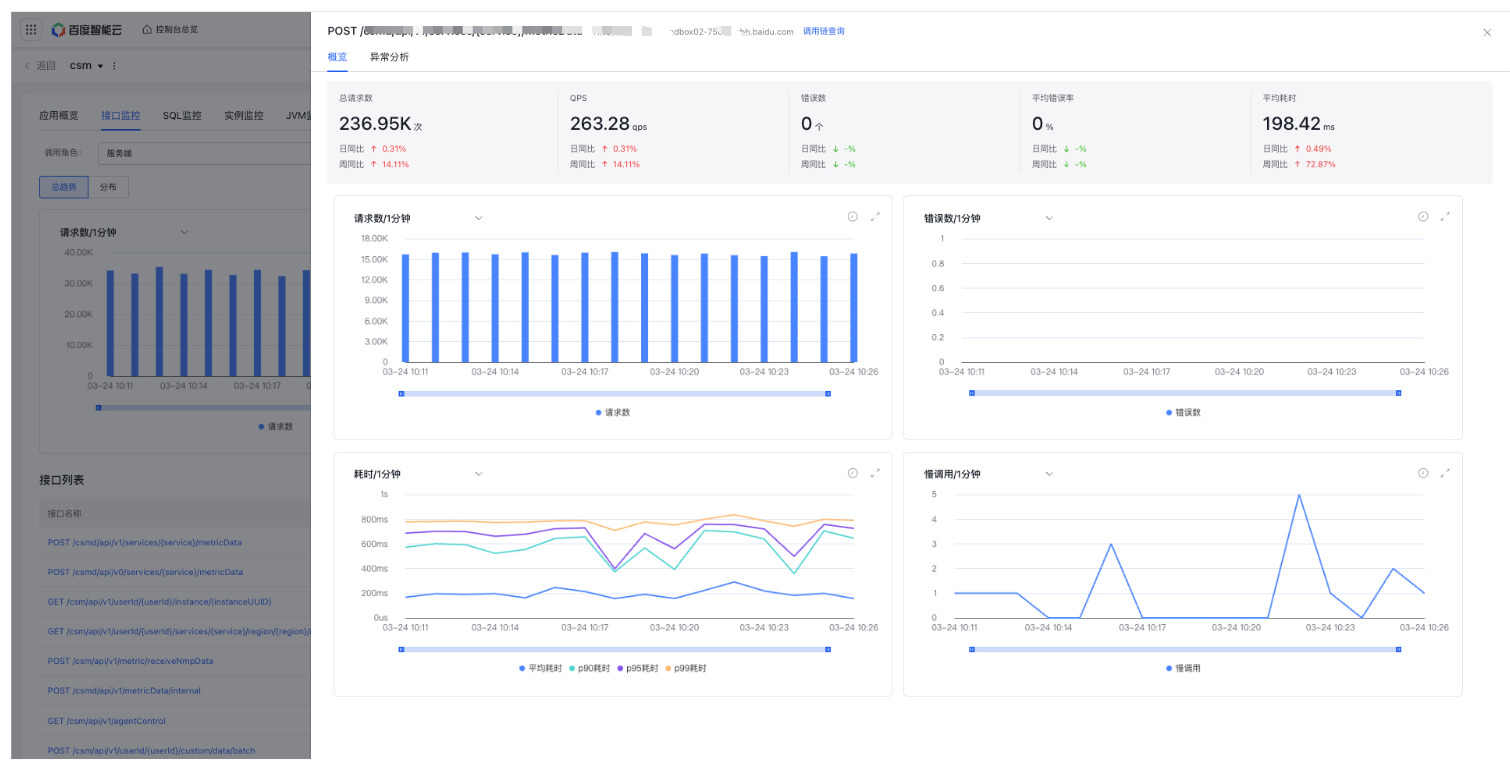The height and width of the screenshot is (771, 1510).
Task: Open POST /csmd/api/v1/metricData/internal interface
Action: click(x=124, y=691)
